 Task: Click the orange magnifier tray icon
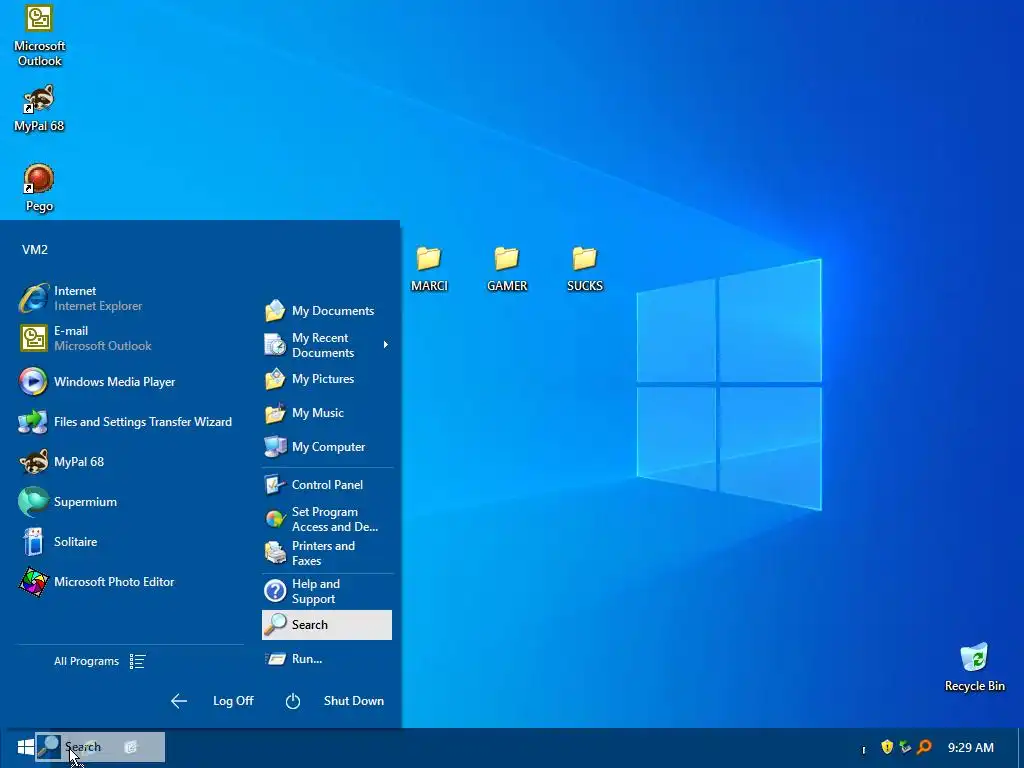click(x=924, y=746)
